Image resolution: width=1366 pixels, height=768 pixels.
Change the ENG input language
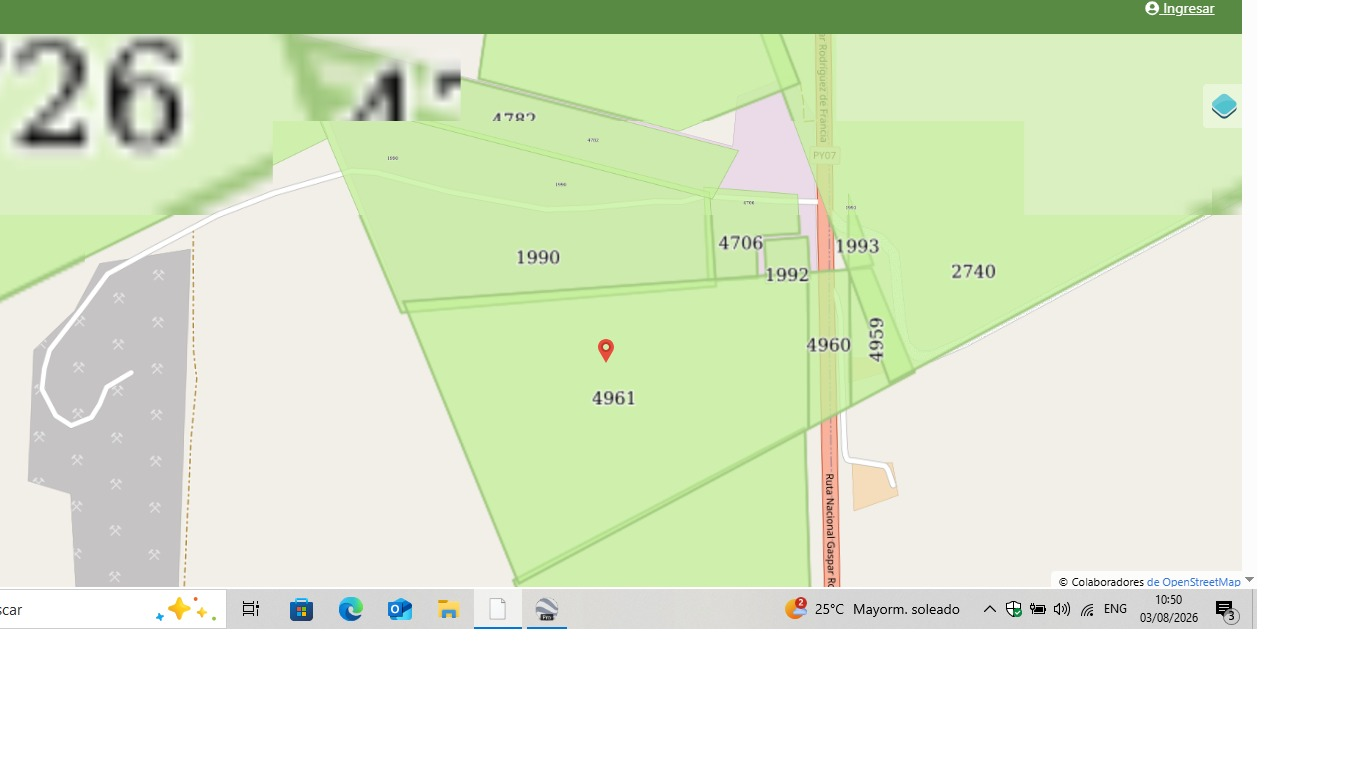[x=1115, y=609]
